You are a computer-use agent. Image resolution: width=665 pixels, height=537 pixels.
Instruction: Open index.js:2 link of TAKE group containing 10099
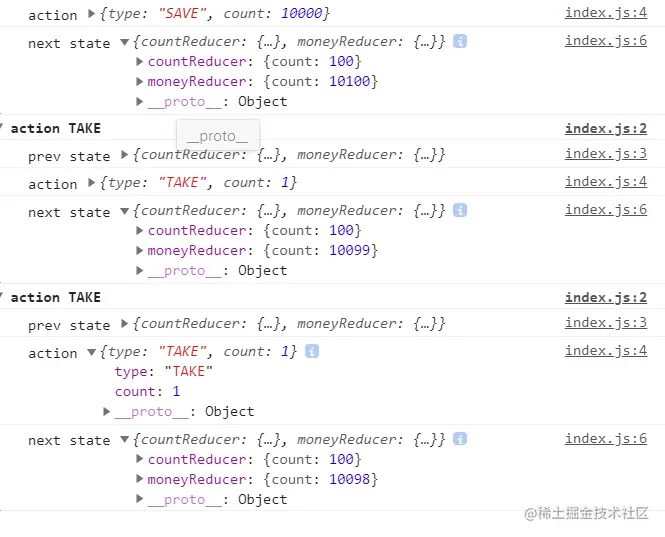tap(606, 128)
